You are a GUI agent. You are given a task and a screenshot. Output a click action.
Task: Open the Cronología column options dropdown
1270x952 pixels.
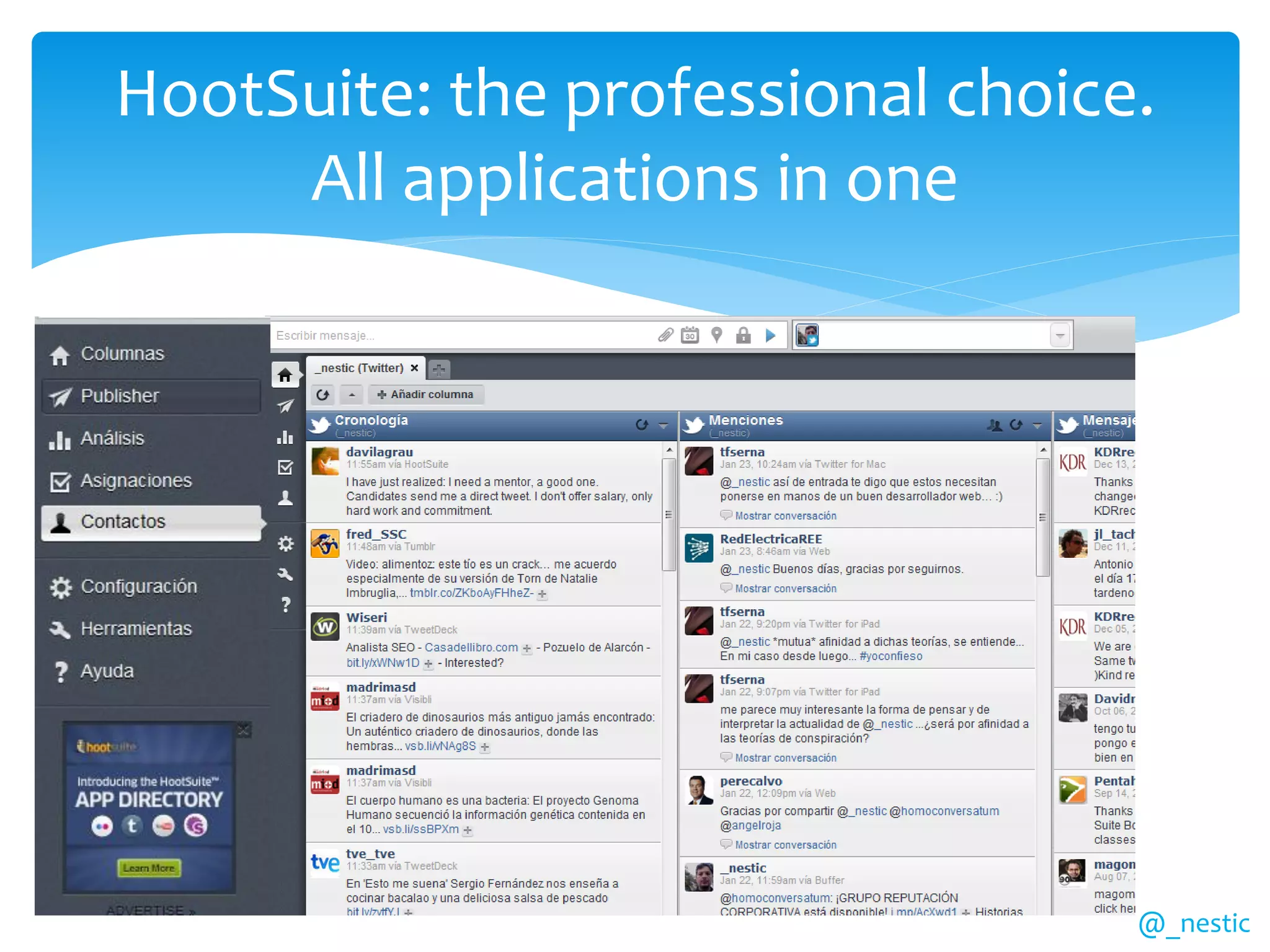(x=664, y=425)
